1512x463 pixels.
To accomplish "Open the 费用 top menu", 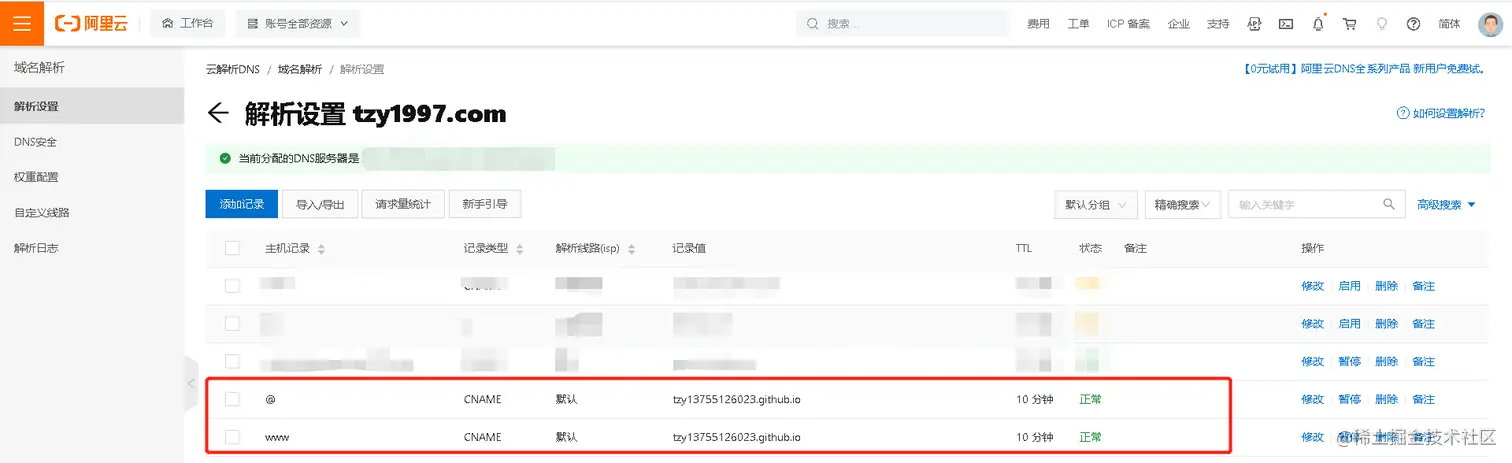I will click(x=1038, y=23).
